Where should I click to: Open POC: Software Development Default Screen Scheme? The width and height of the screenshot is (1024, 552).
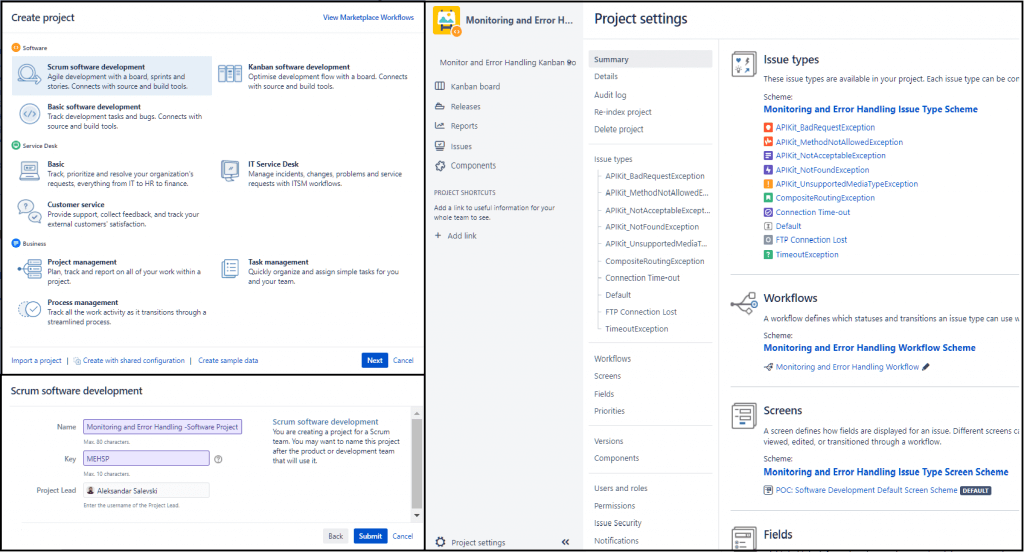point(867,490)
